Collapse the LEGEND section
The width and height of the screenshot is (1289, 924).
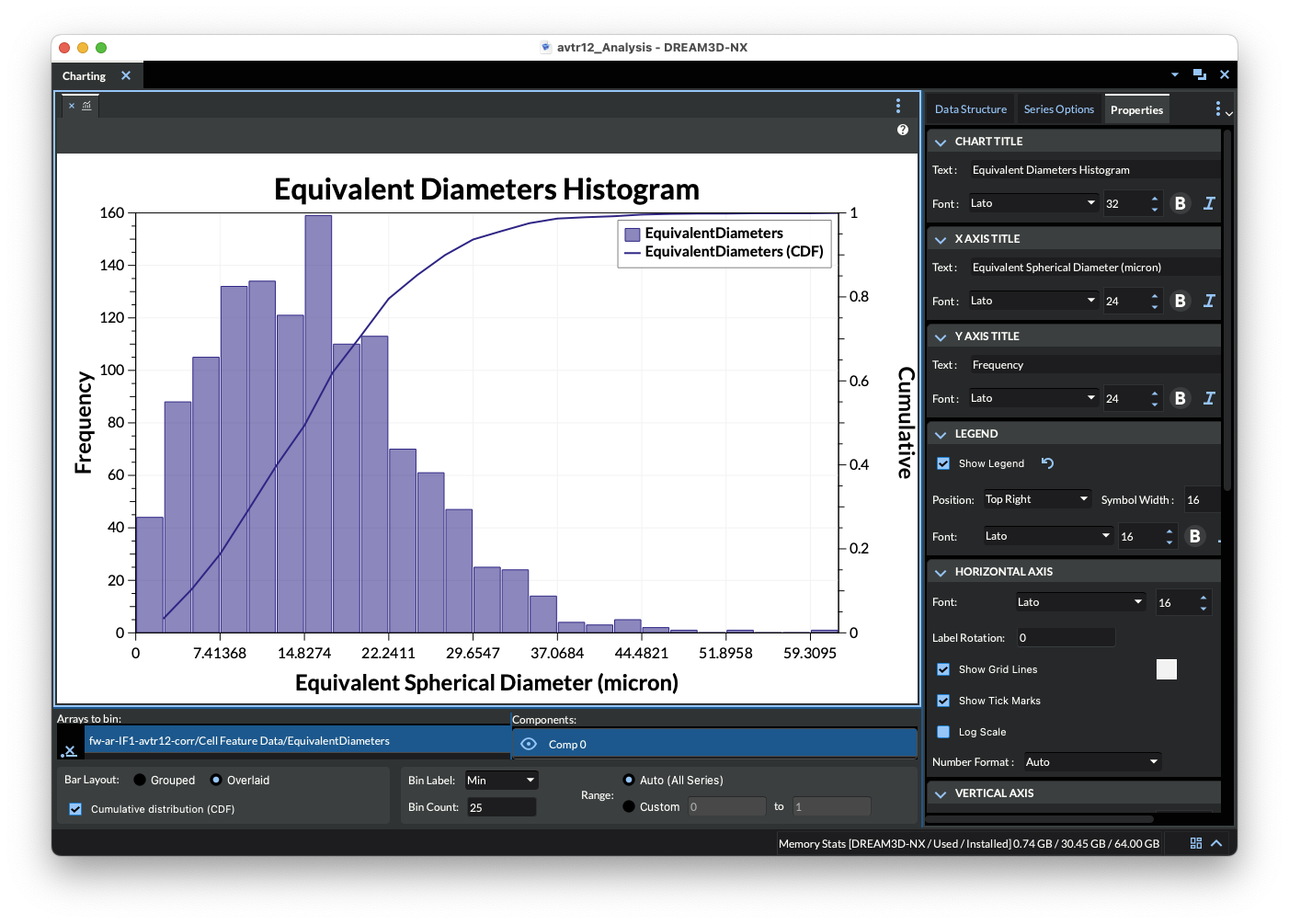point(941,434)
